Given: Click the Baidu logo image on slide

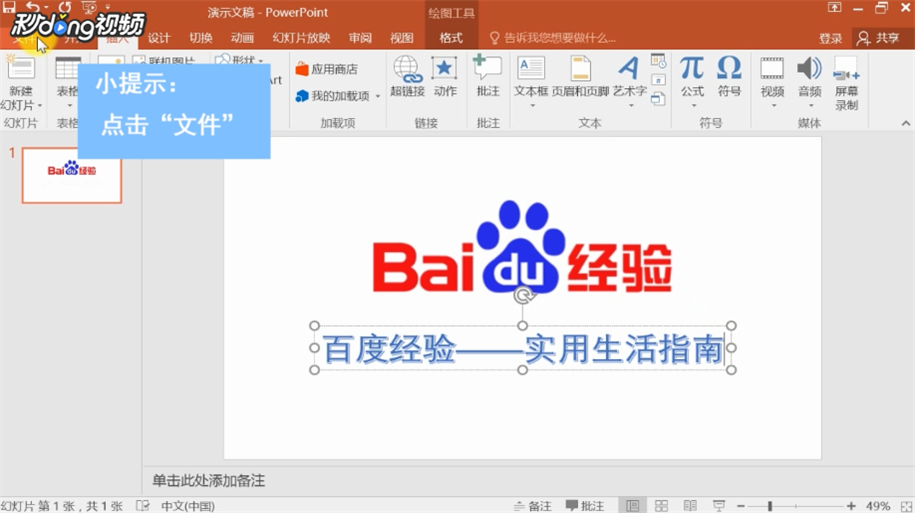Looking at the screenshot, I should point(523,247).
